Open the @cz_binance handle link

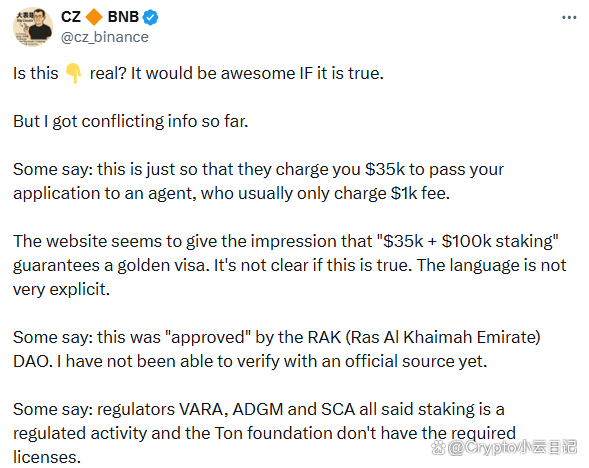click(105, 37)
